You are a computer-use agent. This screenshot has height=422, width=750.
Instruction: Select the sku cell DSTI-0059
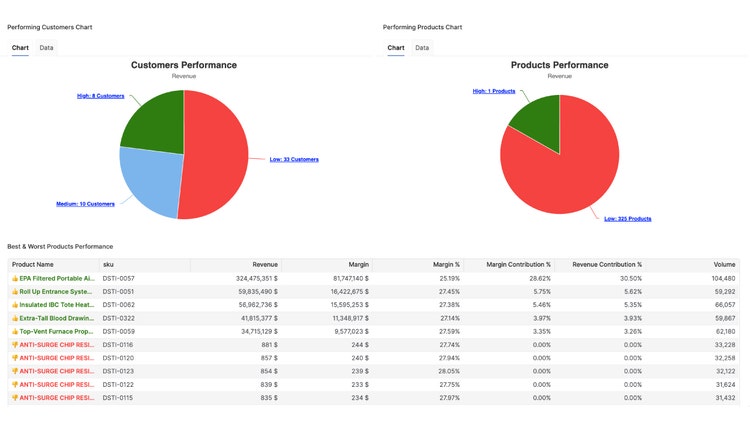tap(119, 332)
